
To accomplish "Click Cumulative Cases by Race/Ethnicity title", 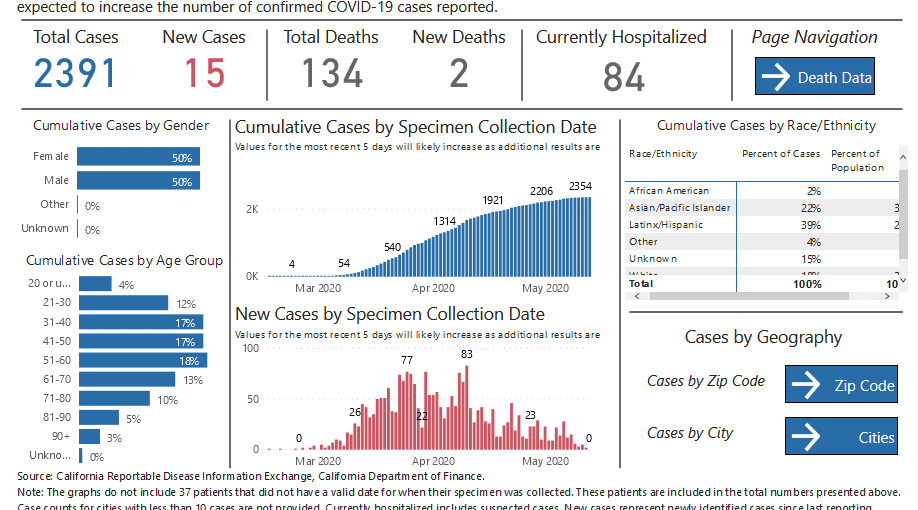I will [x=766, y=126].
